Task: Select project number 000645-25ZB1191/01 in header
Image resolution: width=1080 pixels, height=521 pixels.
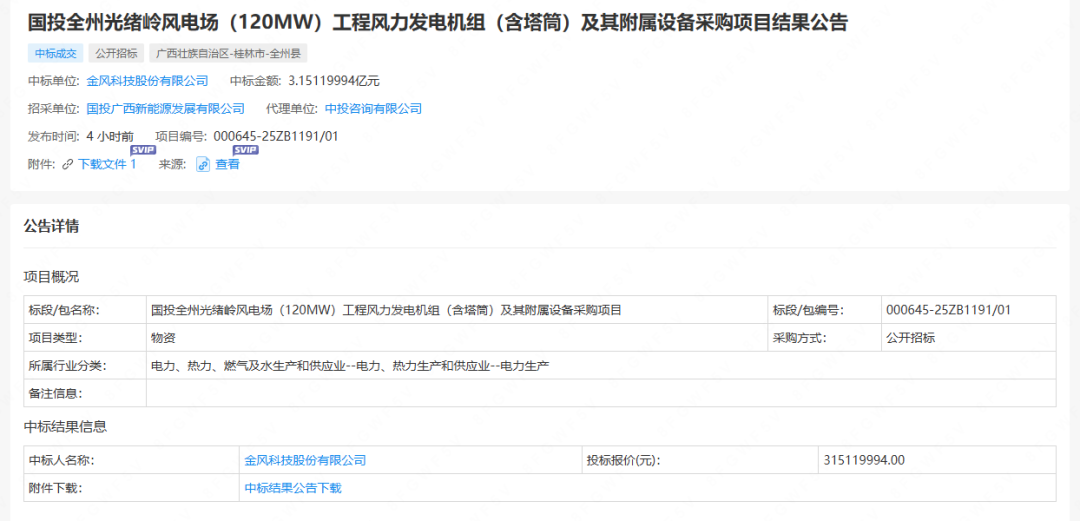Action: point(276,136)
